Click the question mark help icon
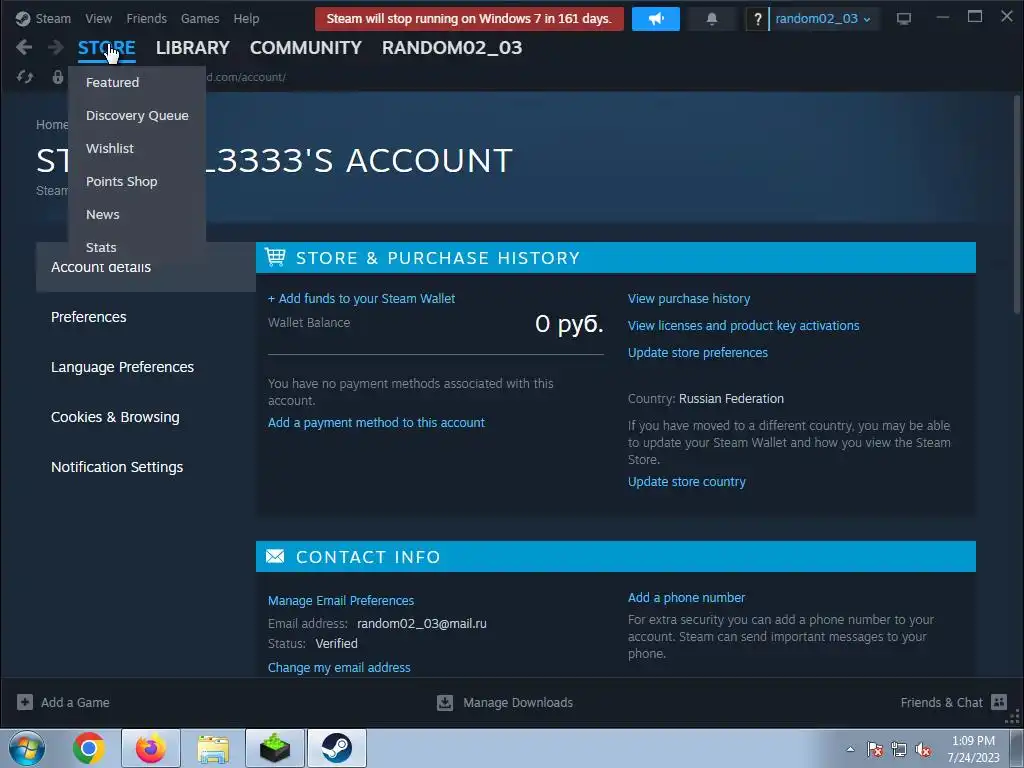 (758, 19)
